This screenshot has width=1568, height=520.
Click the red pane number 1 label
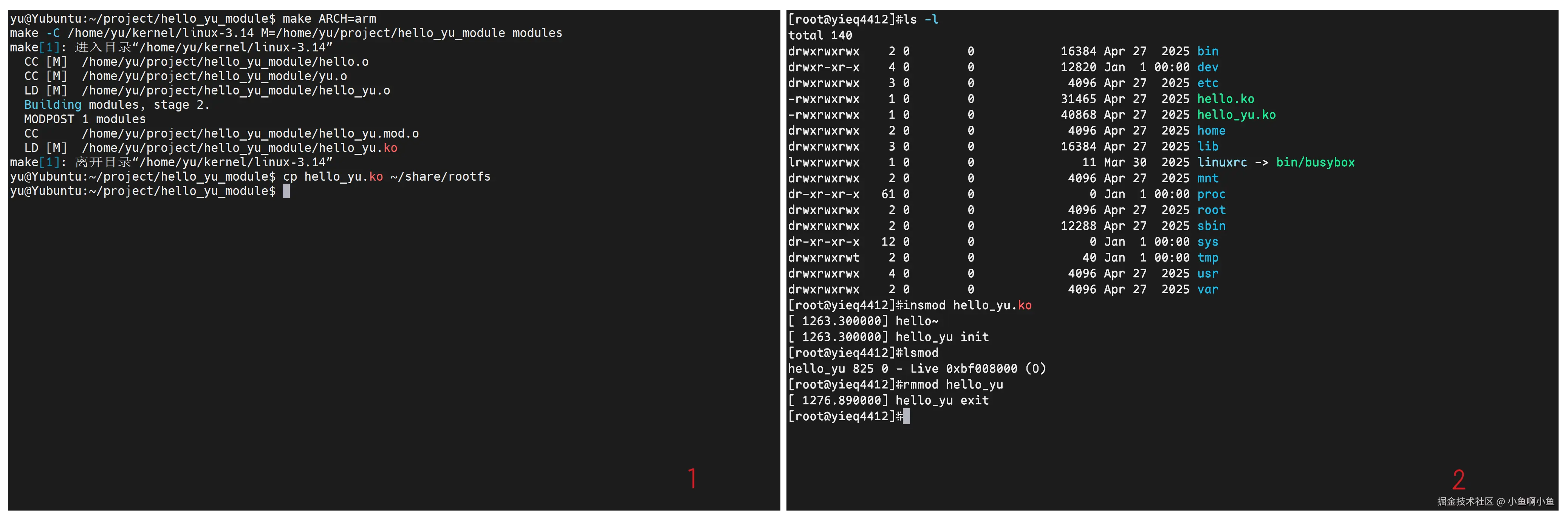point(692,478)
